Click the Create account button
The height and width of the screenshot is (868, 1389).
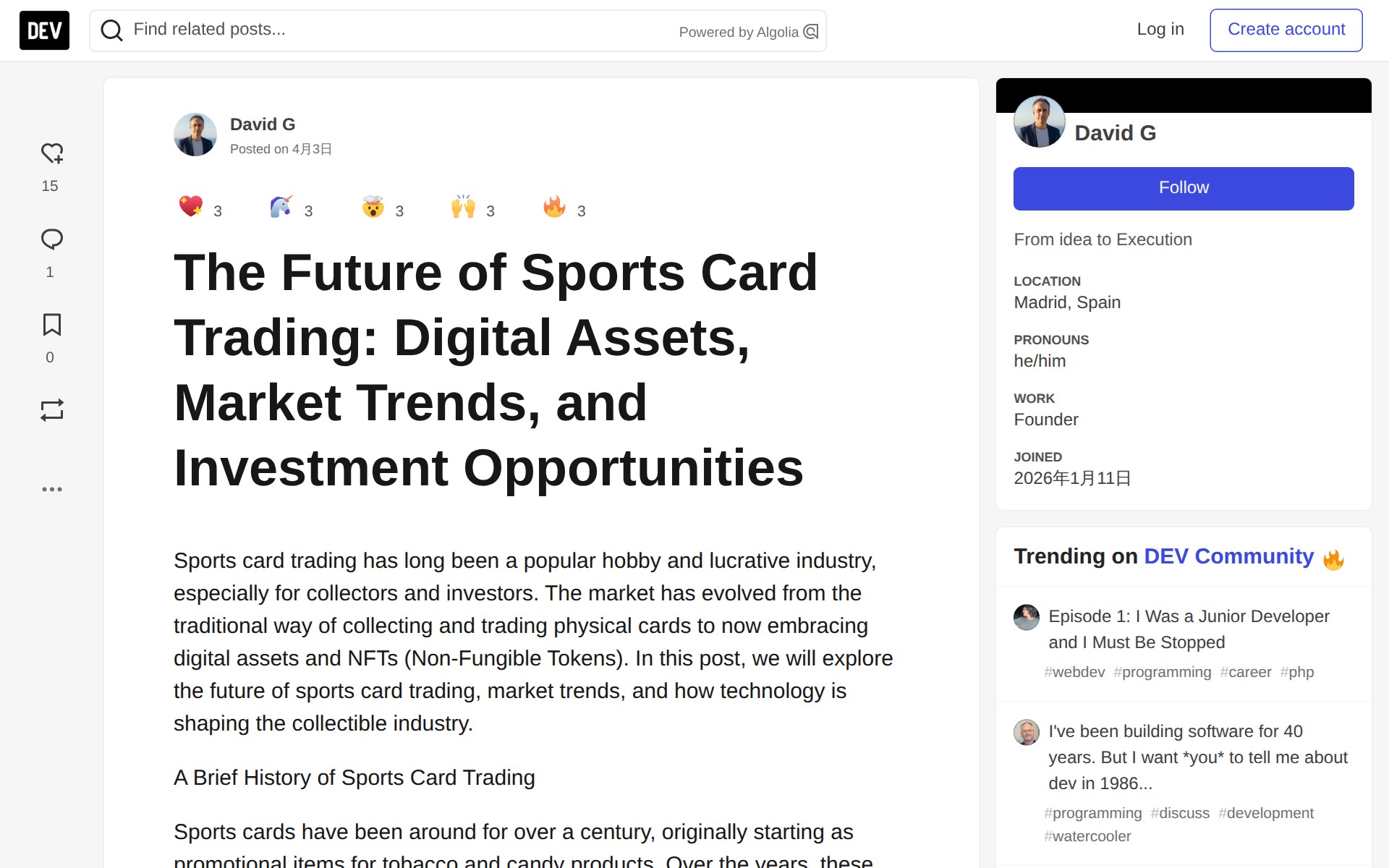[x=1286, y=30]
